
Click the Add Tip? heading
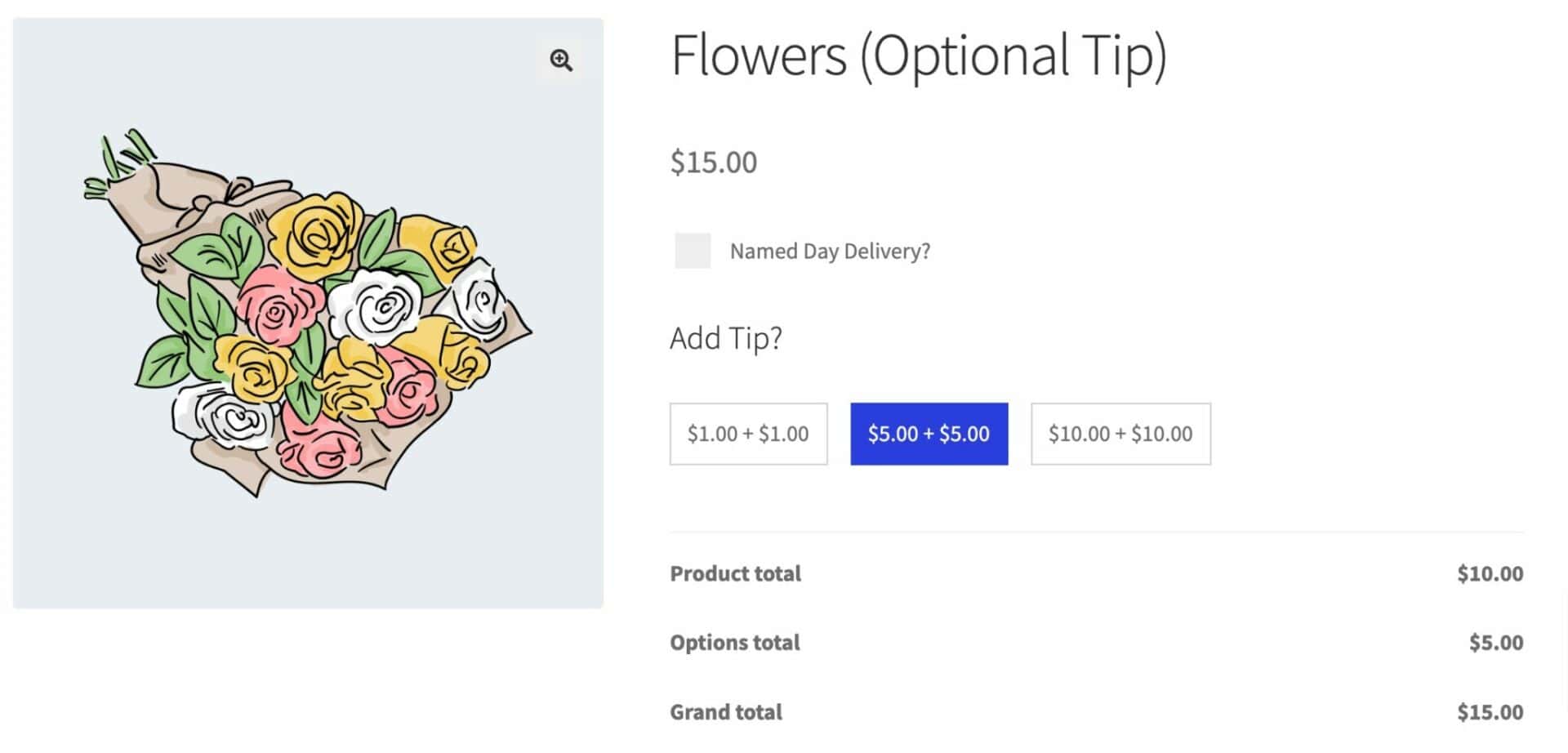(726, 338)
